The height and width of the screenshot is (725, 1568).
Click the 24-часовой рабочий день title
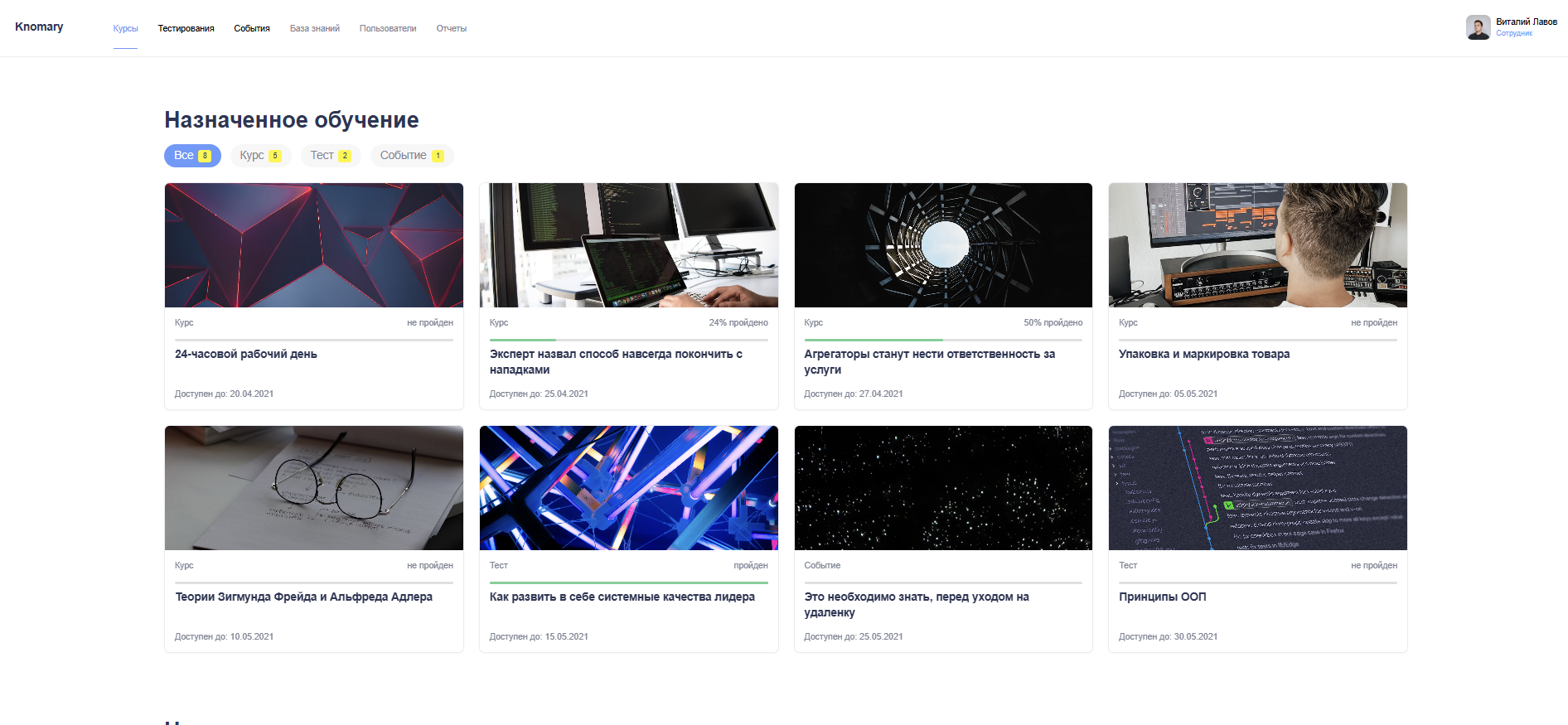coord(246,354)
